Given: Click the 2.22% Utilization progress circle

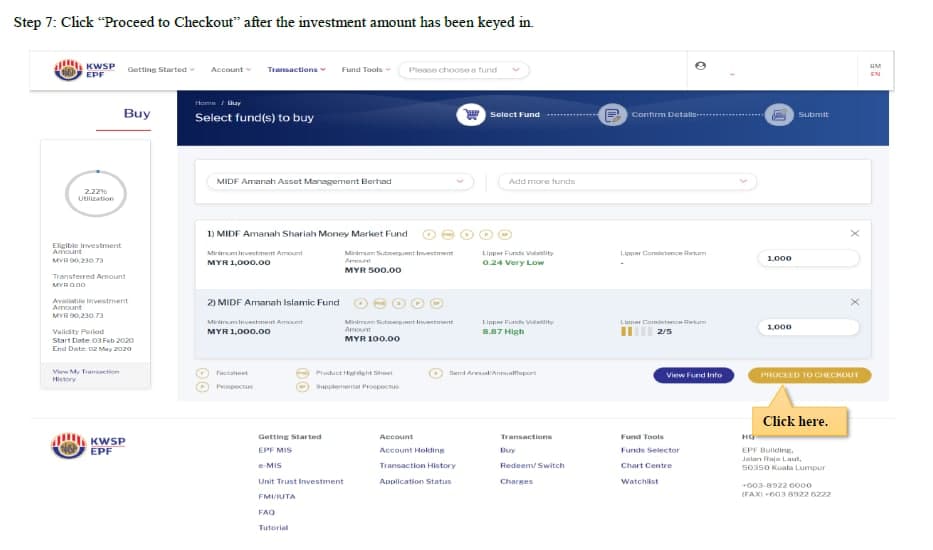Looking at the screenshot, I should 96,194.
